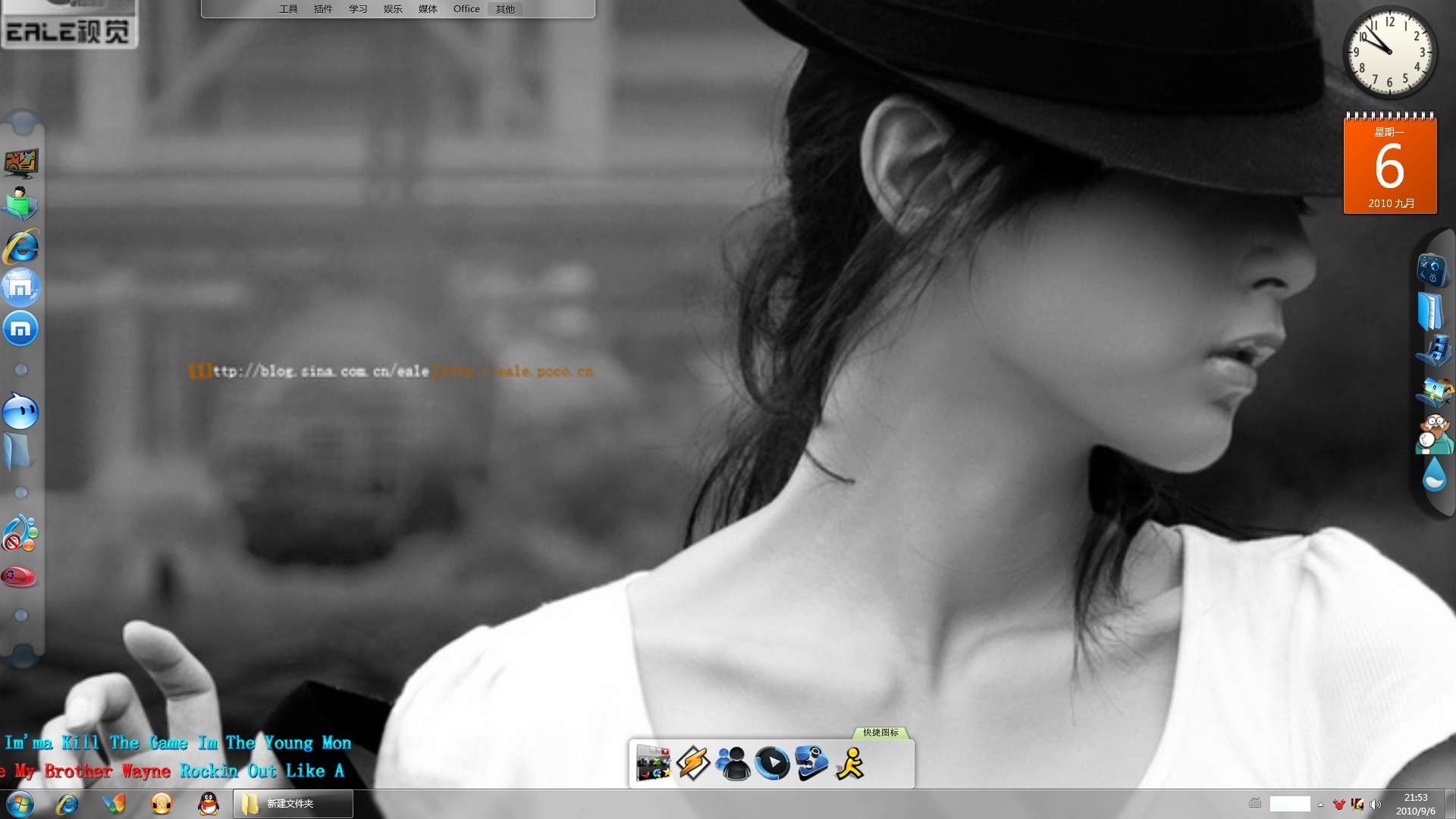Screen dimensions: 1456x819
Task: Open the music library icon in right dock
Action: coord(1434,352)
